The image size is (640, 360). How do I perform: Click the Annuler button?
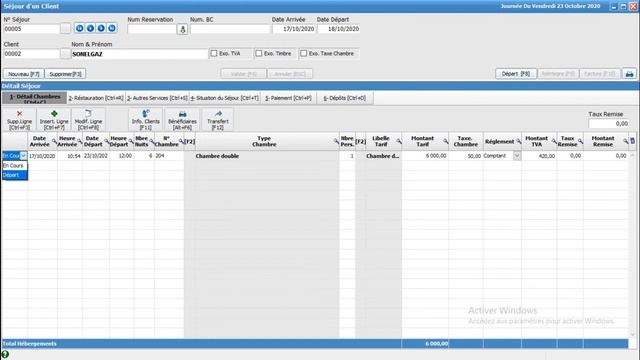(x=290, y=74)
